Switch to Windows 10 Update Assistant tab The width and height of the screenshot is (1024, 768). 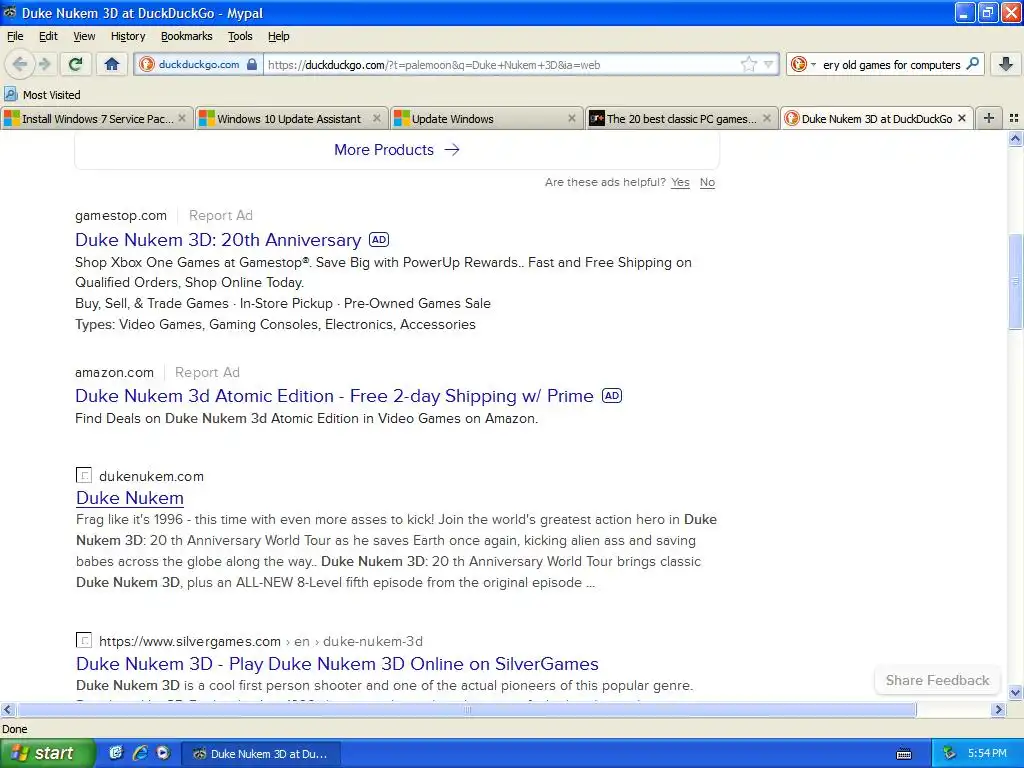(x=291, y=118)
